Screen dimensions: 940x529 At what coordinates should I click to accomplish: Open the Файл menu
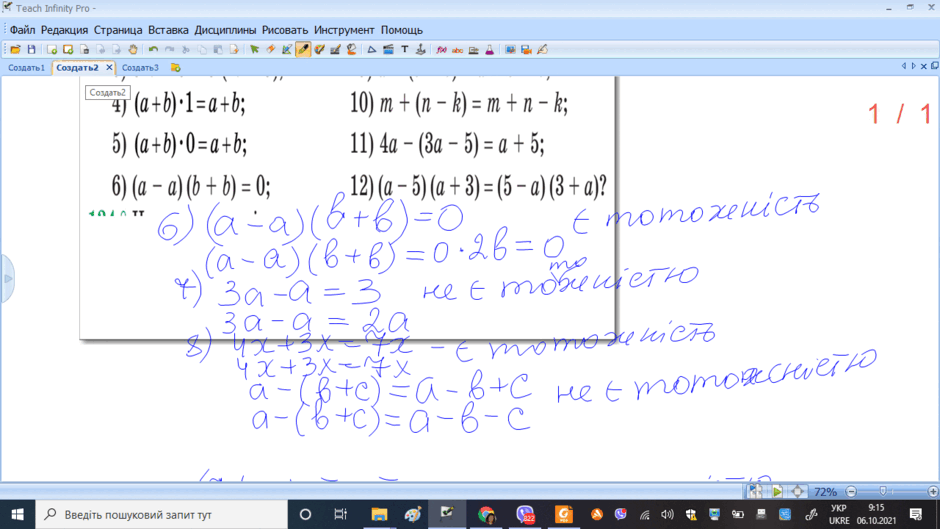(x=22, y=30)
